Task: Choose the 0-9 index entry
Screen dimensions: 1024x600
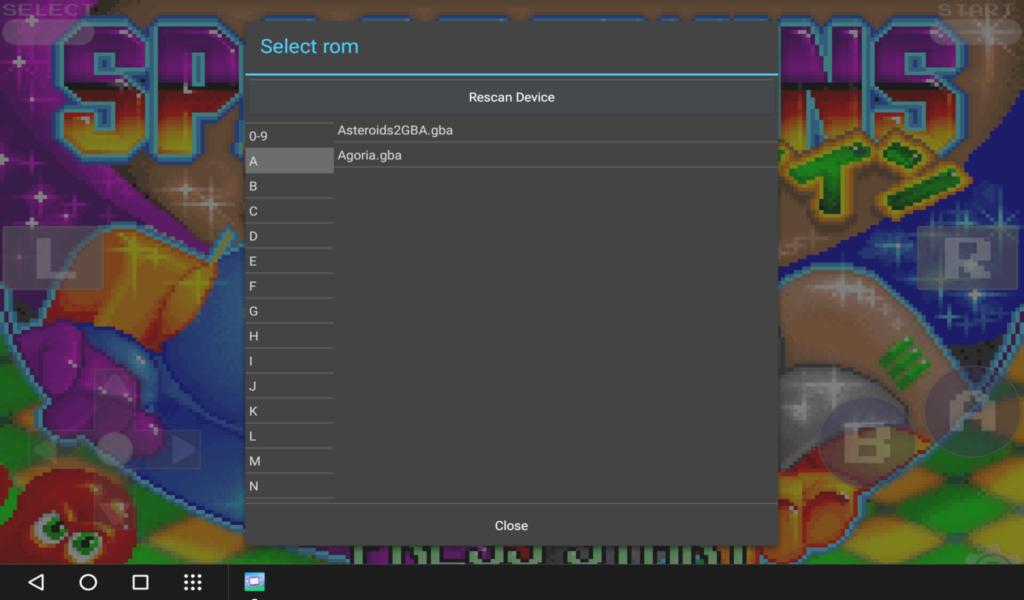Action: coord(289,136)
